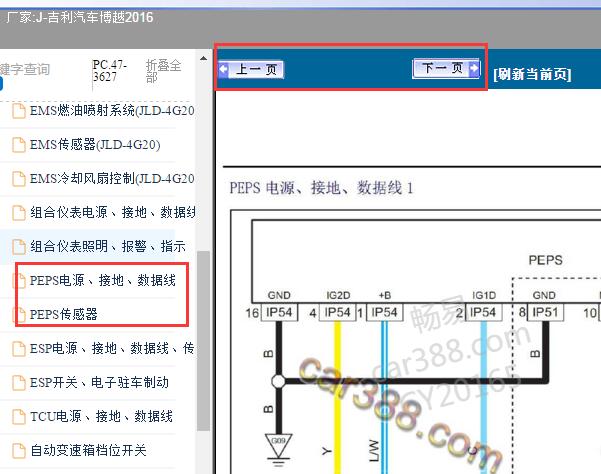The height and width of the screenshot is (474, 601).
Task: Open EMS燃油喷射系统(JLD-4G20 item
Action: coord(112,111)
